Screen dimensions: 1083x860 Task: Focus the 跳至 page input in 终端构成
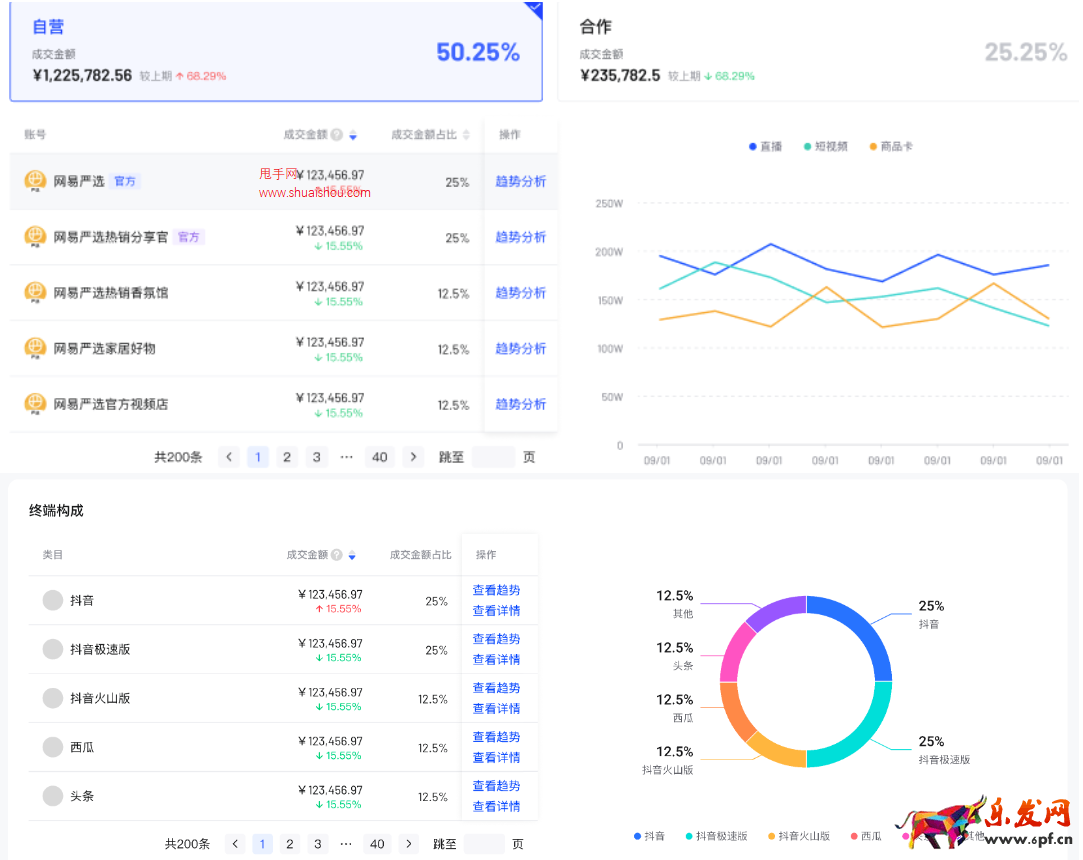pyautogui.click(x=484, y=843)
